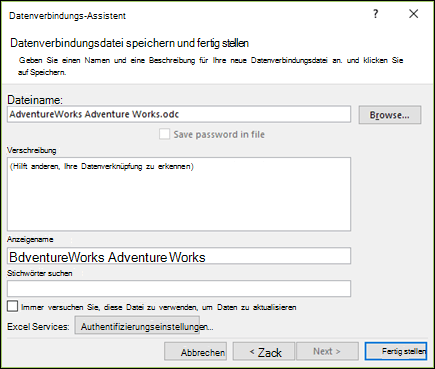Select the Anzeigename text field
This screenshot has width=435, height=369.
click(x=179, y=256)
